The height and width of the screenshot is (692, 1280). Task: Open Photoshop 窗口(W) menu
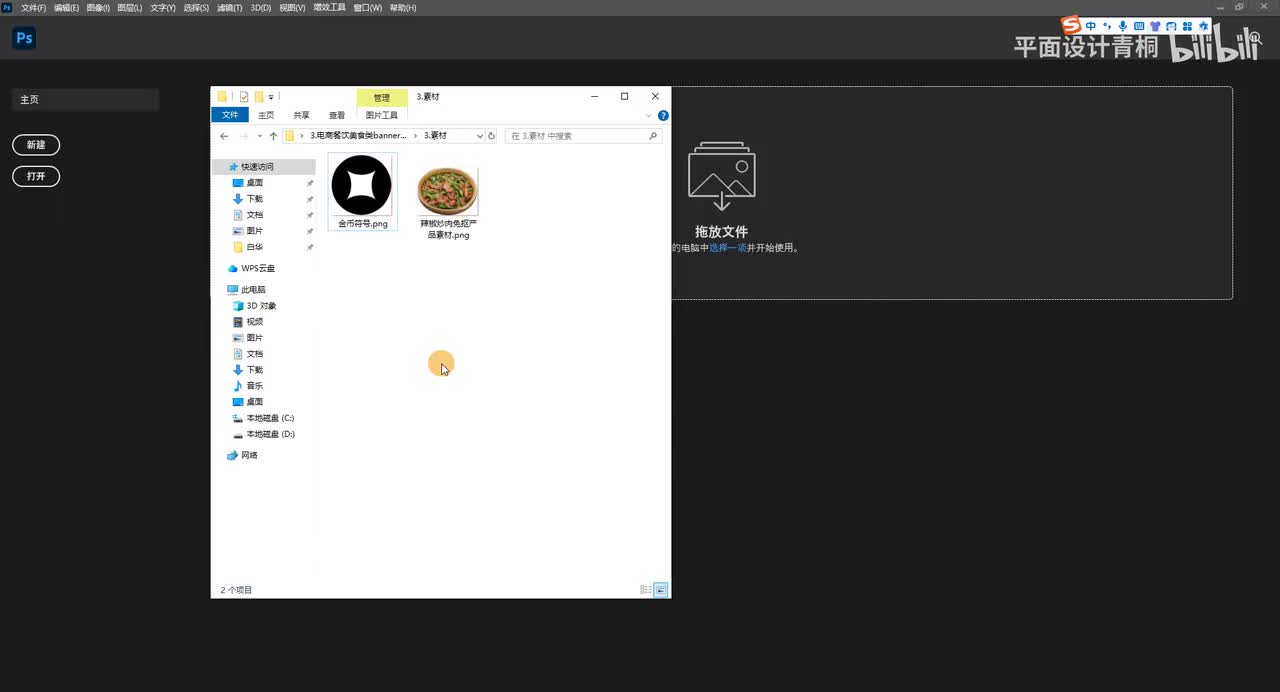point(367,8)
